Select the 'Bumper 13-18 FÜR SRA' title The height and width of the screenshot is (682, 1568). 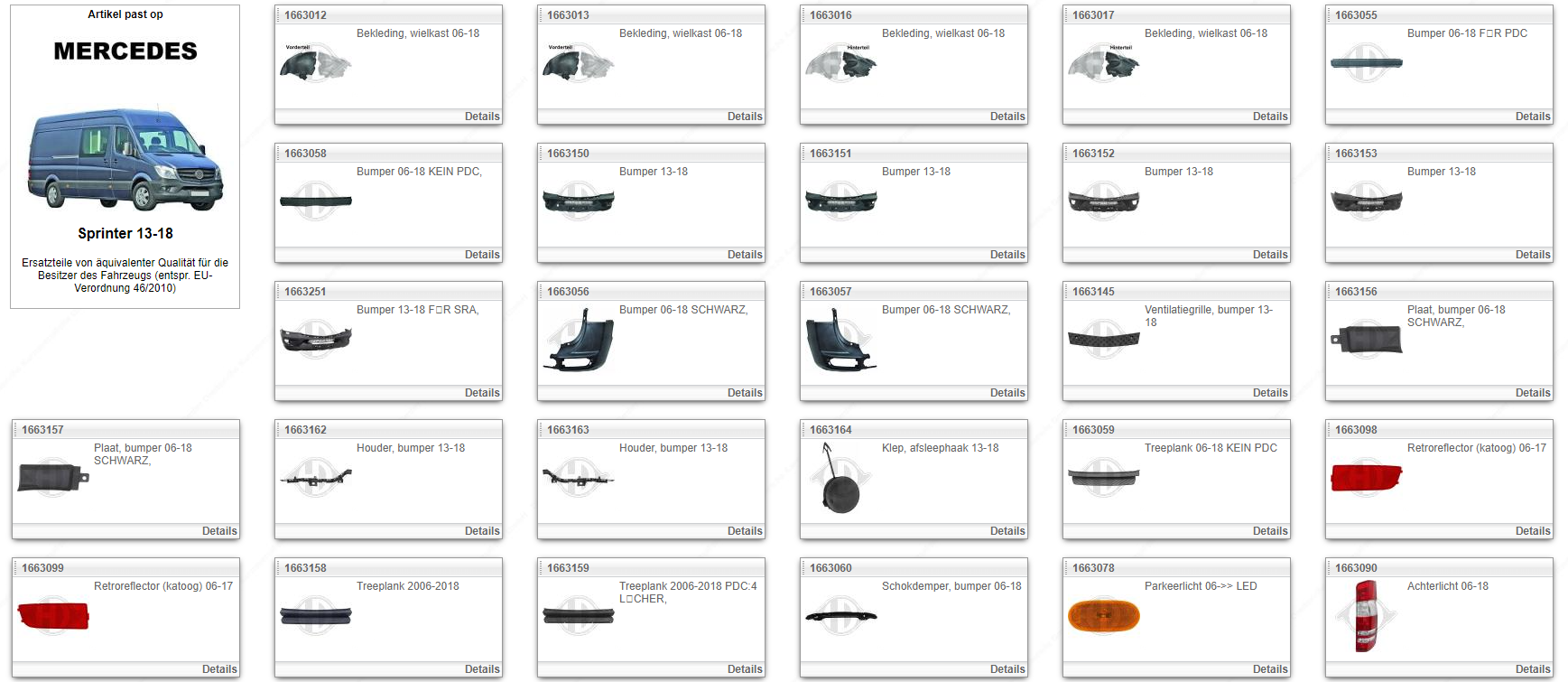point(417,310)
